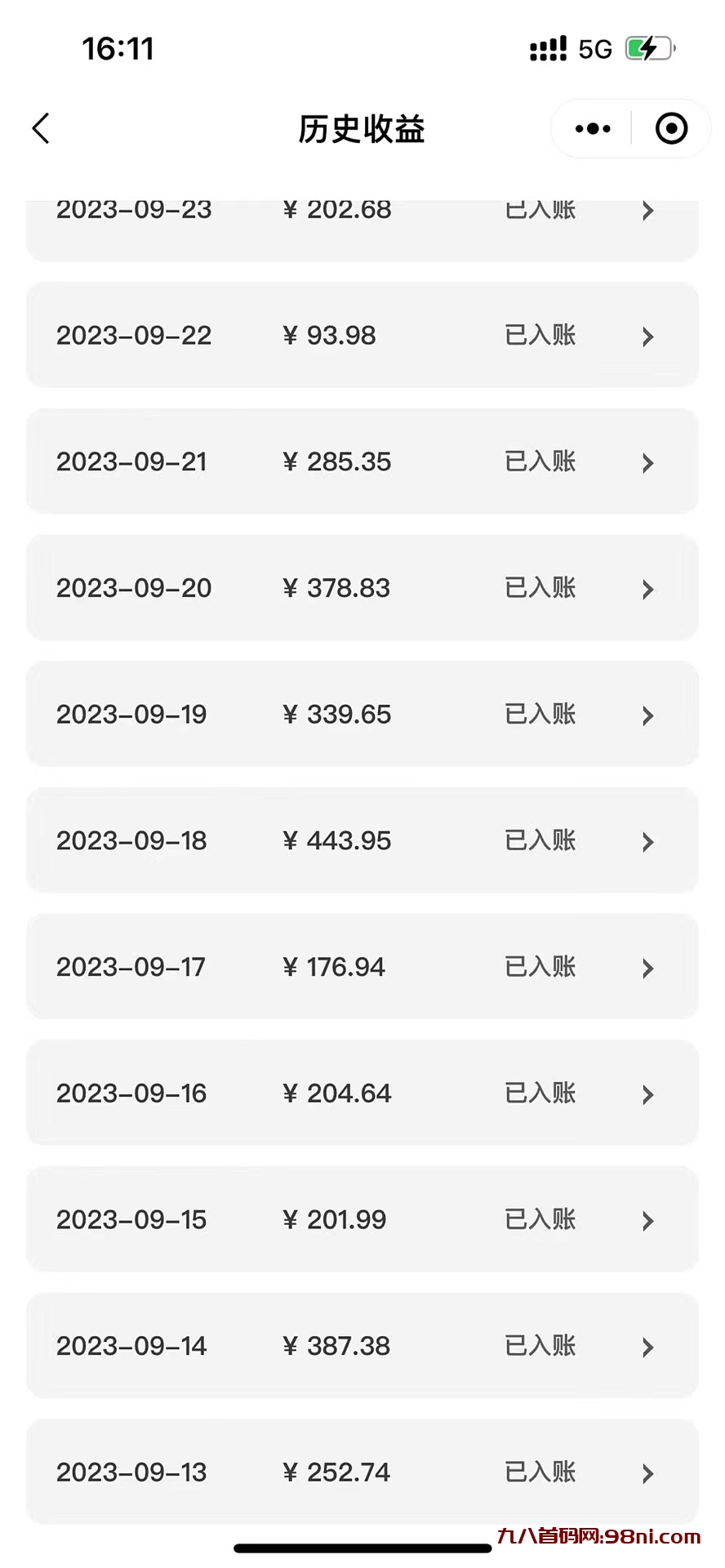
Task: Select the 2023-09-17 earnings row
Action: (x=362, y=967)
